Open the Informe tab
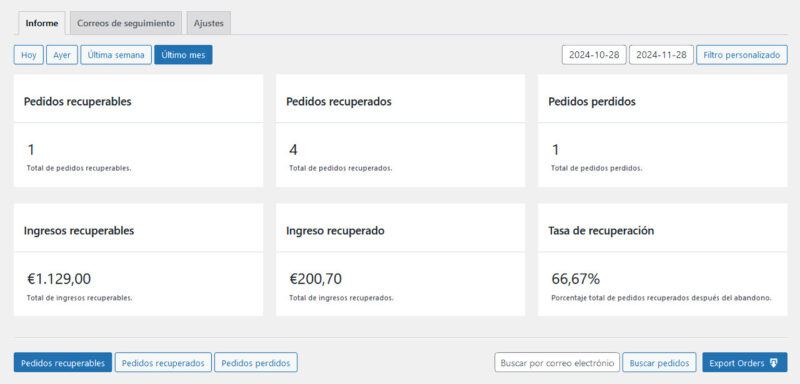 click(x=42, y=23)
